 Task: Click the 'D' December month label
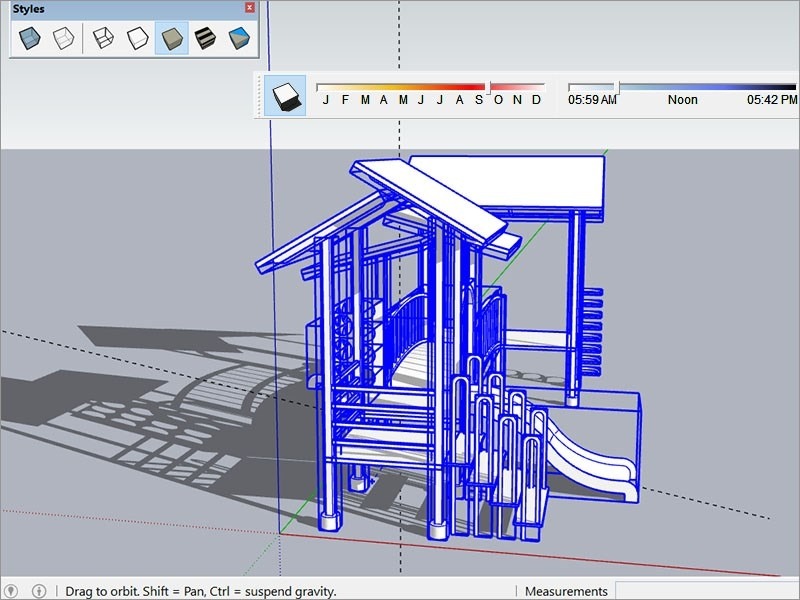(536, 100)
